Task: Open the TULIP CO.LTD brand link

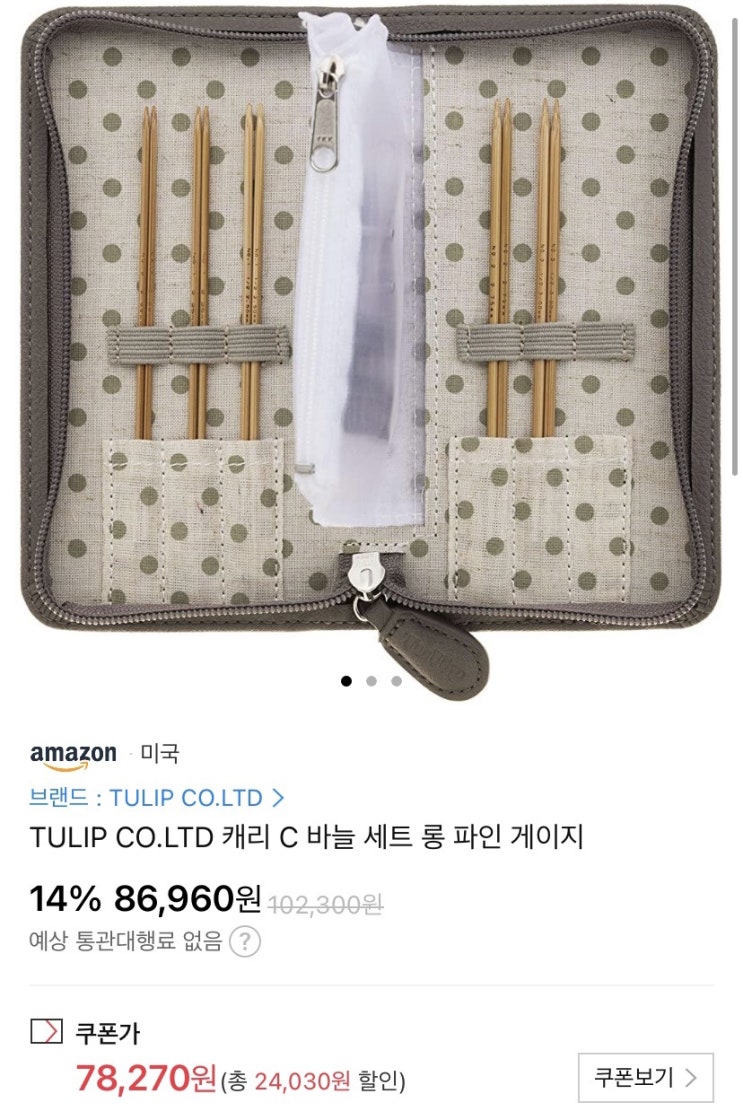Action: pos(156,797)
